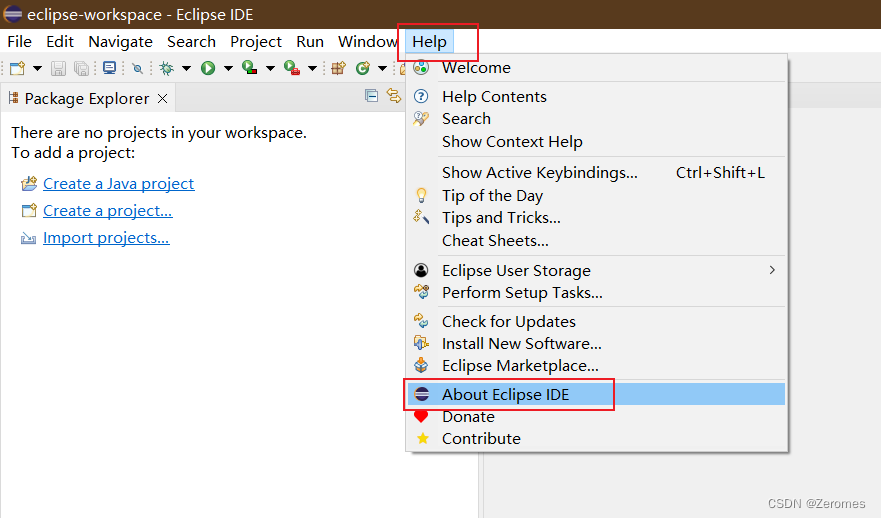Click the New wizard toolbar icon
Screen dimensions: 881x518
tap(17, 69)
